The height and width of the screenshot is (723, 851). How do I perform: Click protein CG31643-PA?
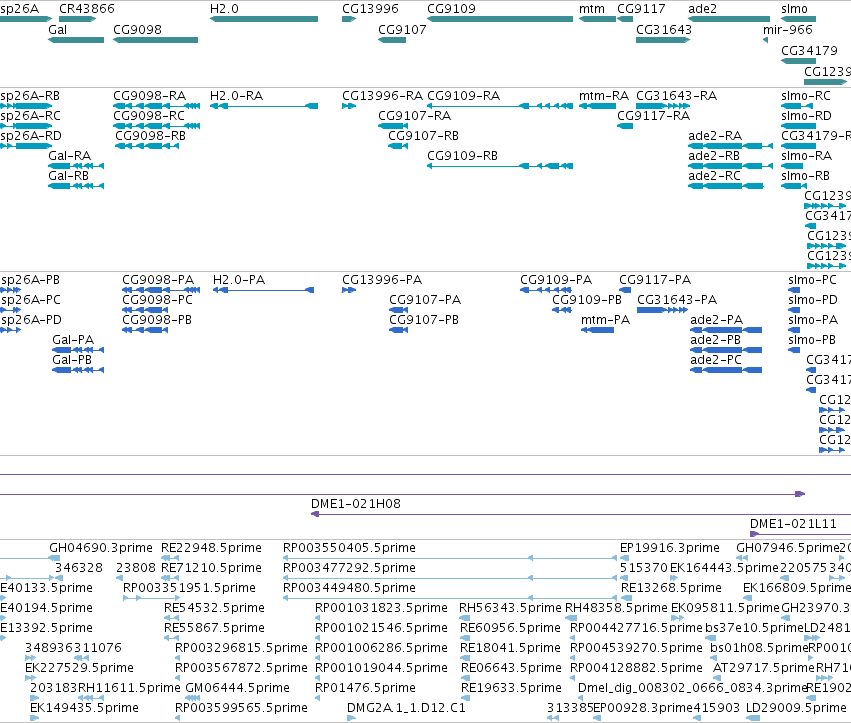click(x=663, y=310)
